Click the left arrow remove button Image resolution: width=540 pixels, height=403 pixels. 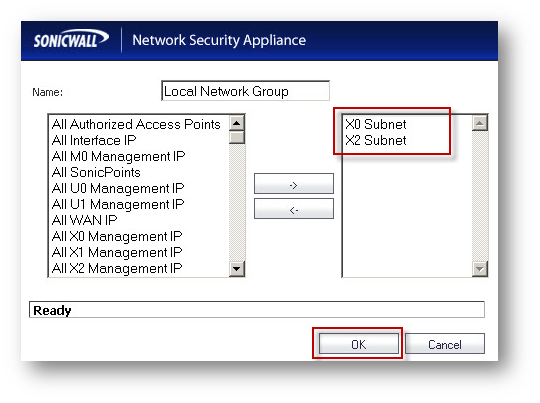pos(294,209)
